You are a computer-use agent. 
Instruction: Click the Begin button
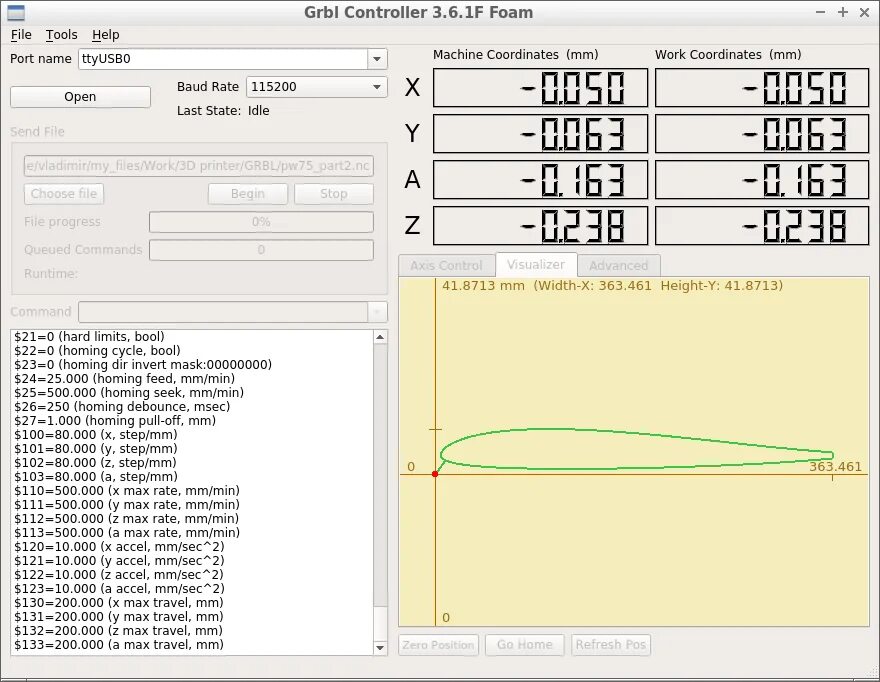tap(248, 194)
